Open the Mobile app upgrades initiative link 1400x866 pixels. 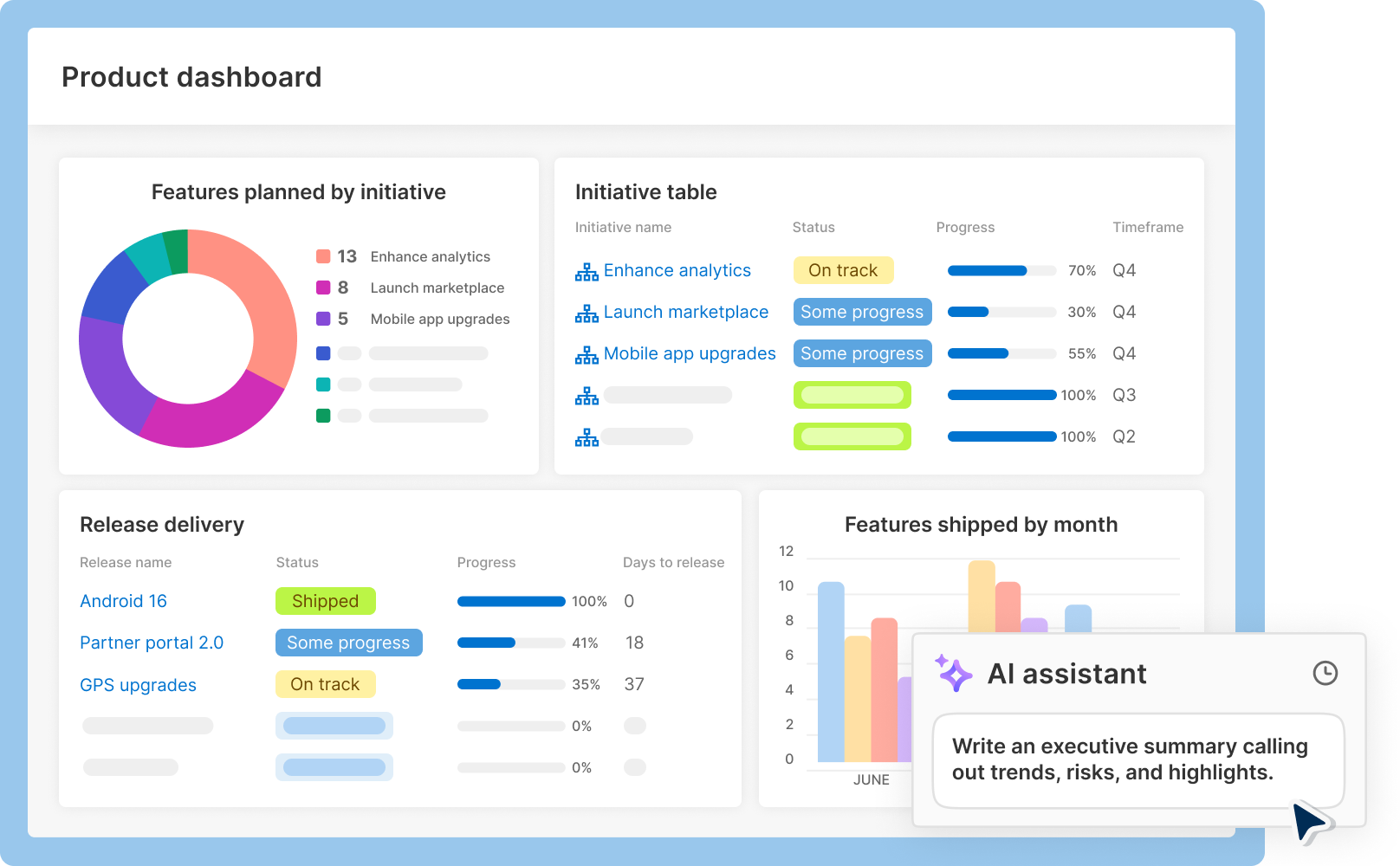tap(690, 353)
